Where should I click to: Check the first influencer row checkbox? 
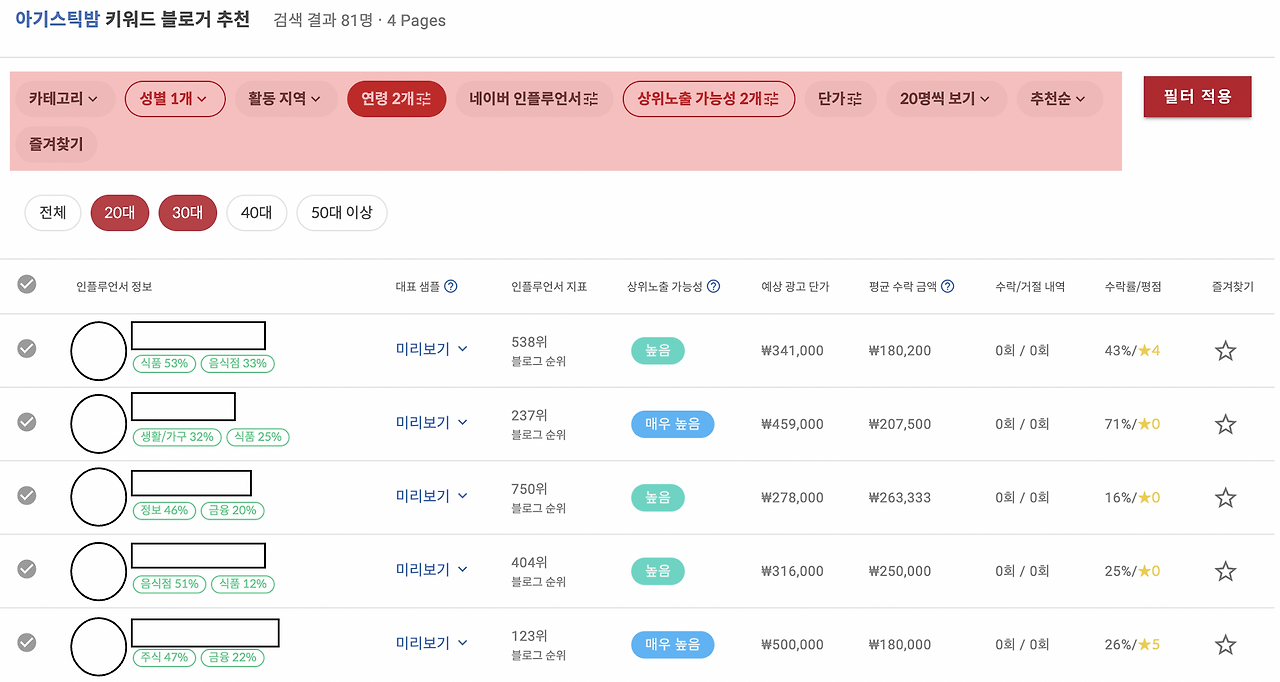26,348
